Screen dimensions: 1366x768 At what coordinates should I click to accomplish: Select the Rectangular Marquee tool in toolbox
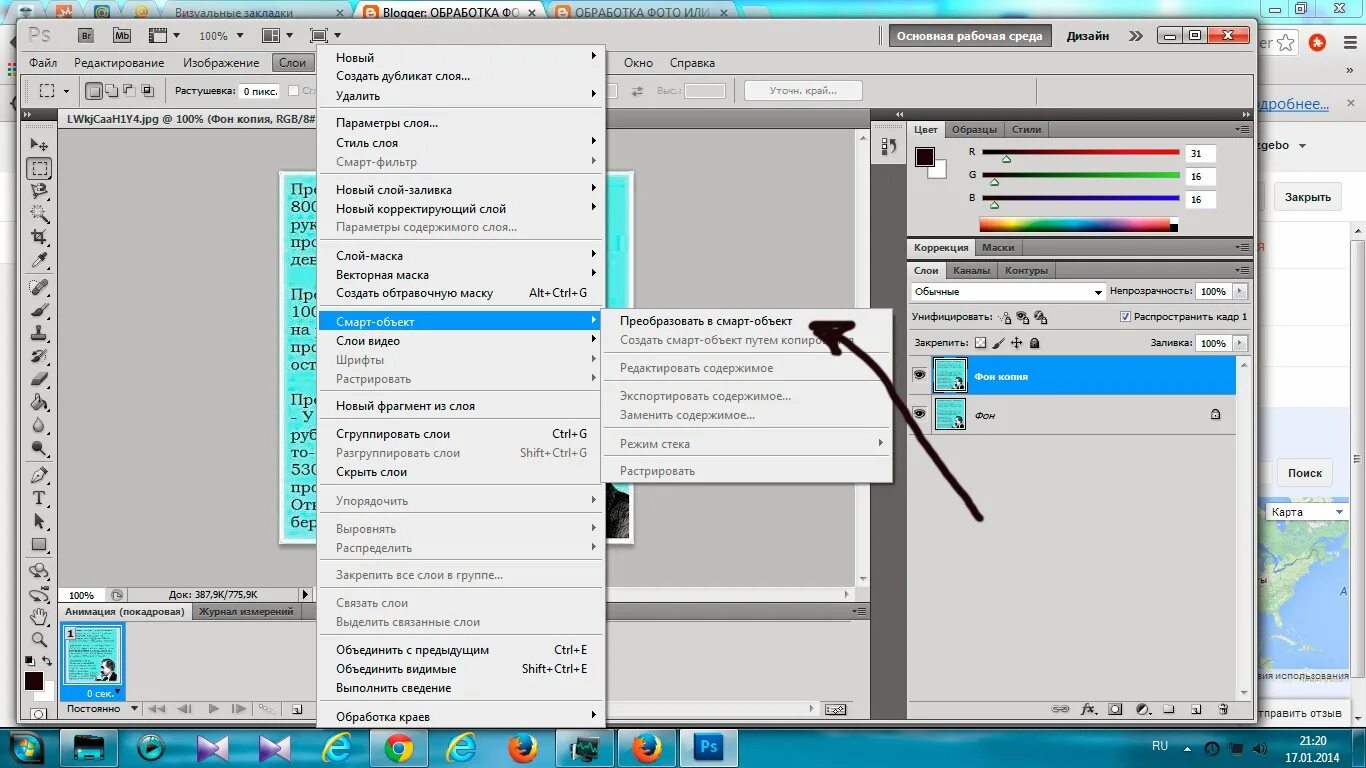coord(39,168)
